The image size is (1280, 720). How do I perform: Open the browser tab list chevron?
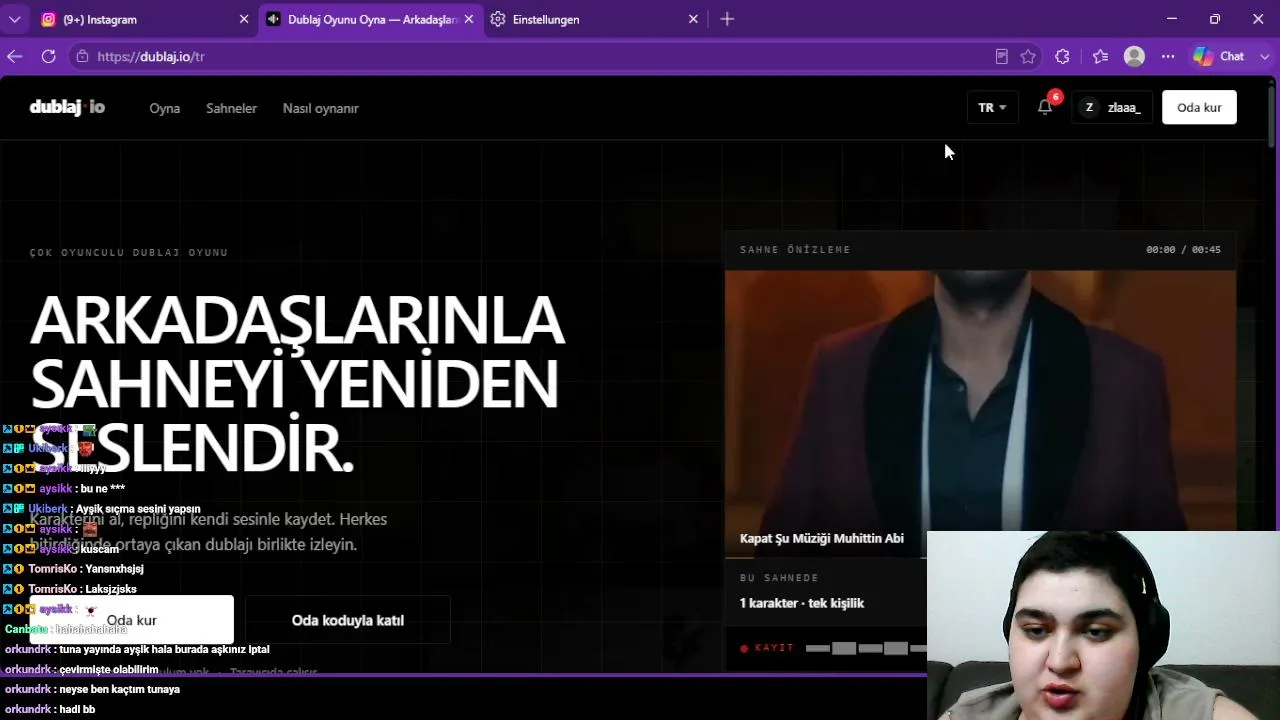(x=15, y=19)
